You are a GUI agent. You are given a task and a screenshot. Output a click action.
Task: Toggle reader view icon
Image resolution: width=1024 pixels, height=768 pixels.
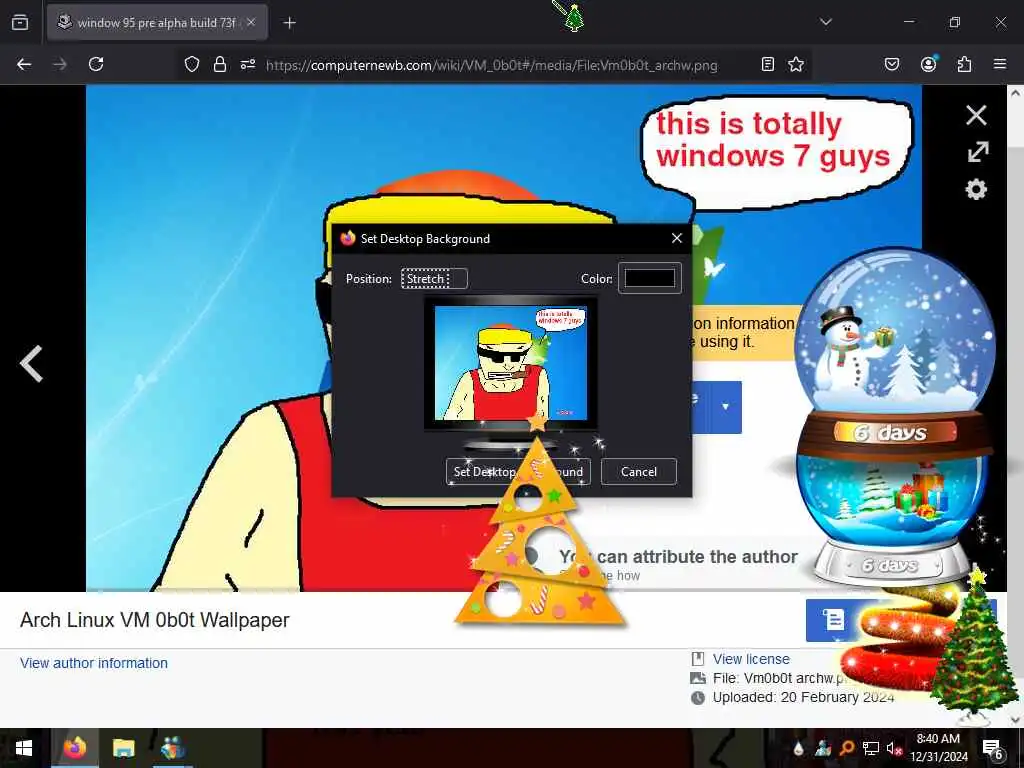768,64
